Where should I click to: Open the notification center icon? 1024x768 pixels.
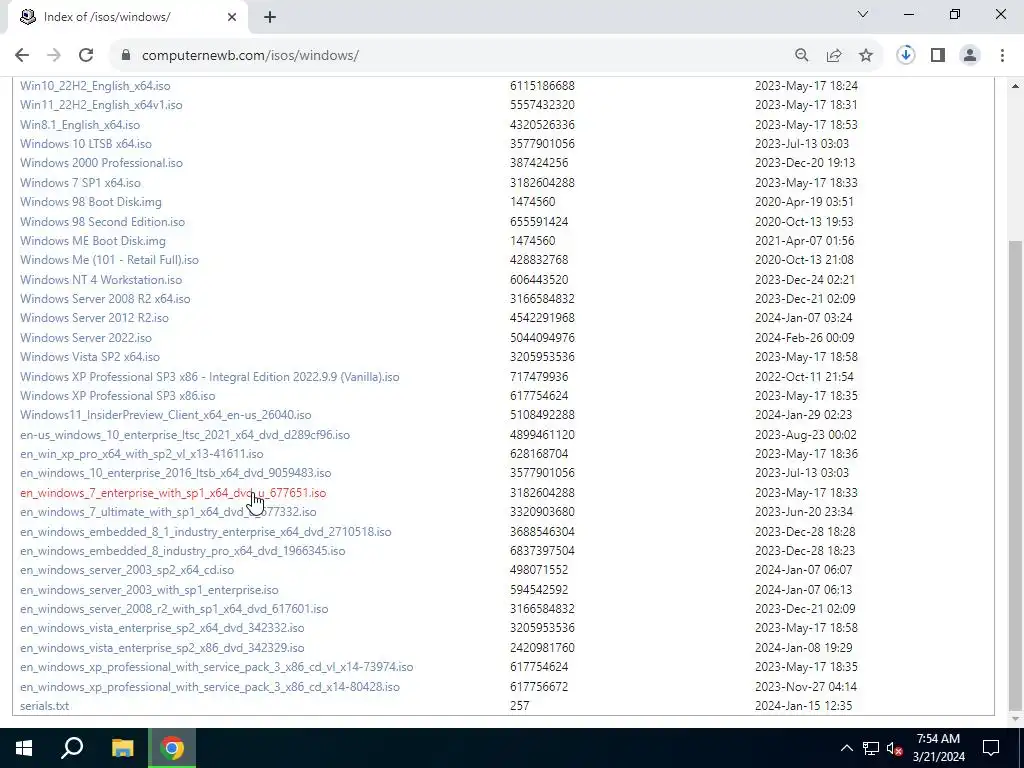coord(991,748)
